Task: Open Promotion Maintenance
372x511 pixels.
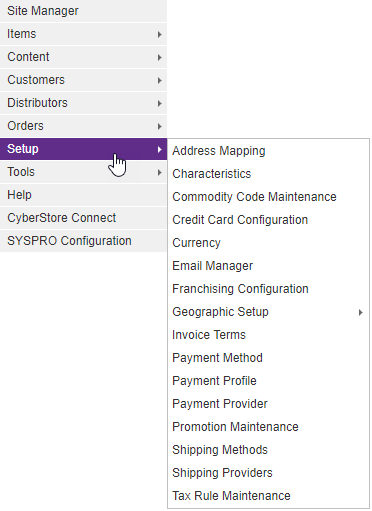Action: point(268,427)
